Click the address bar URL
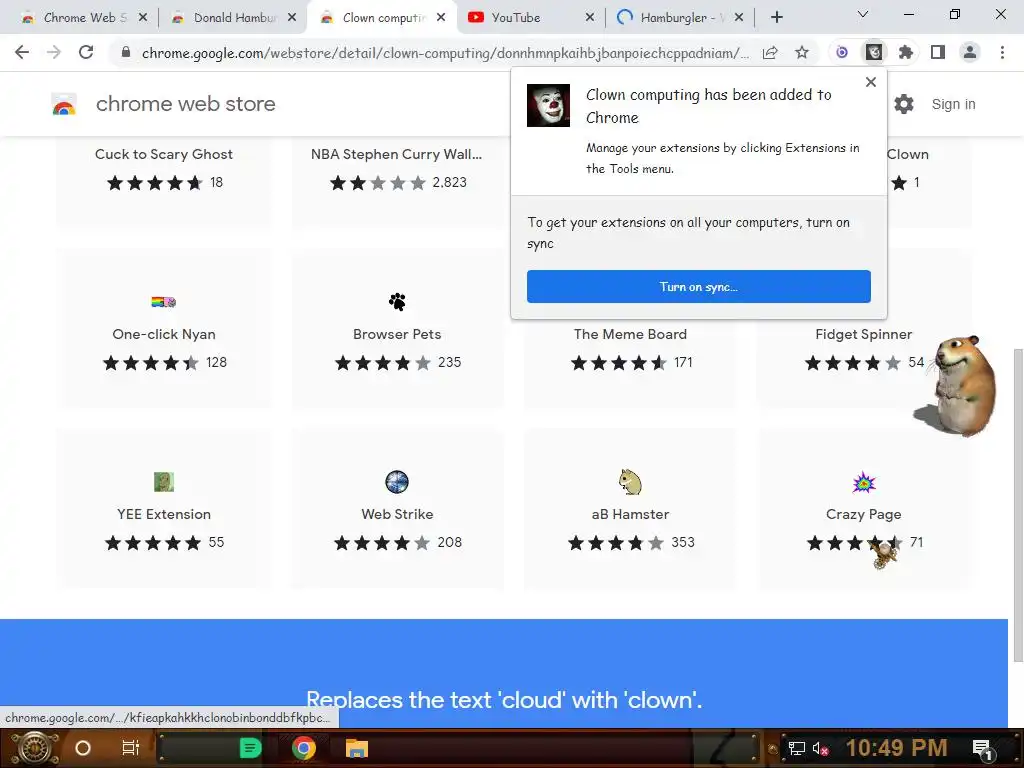The image size is (1024, 768). point(445,53)
